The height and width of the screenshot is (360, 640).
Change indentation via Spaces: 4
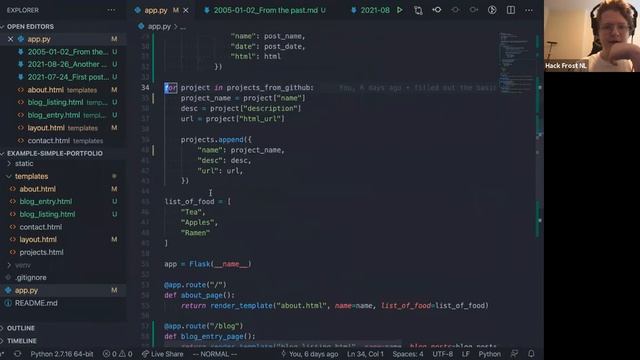click(x=408, y=354)
